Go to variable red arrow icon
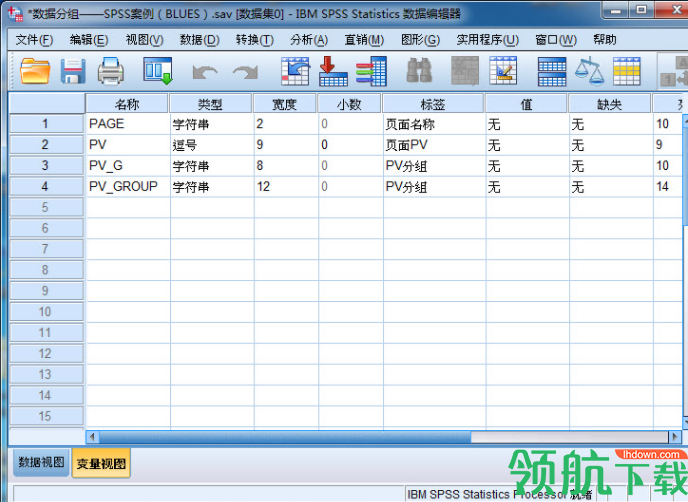 coord(333,71)
